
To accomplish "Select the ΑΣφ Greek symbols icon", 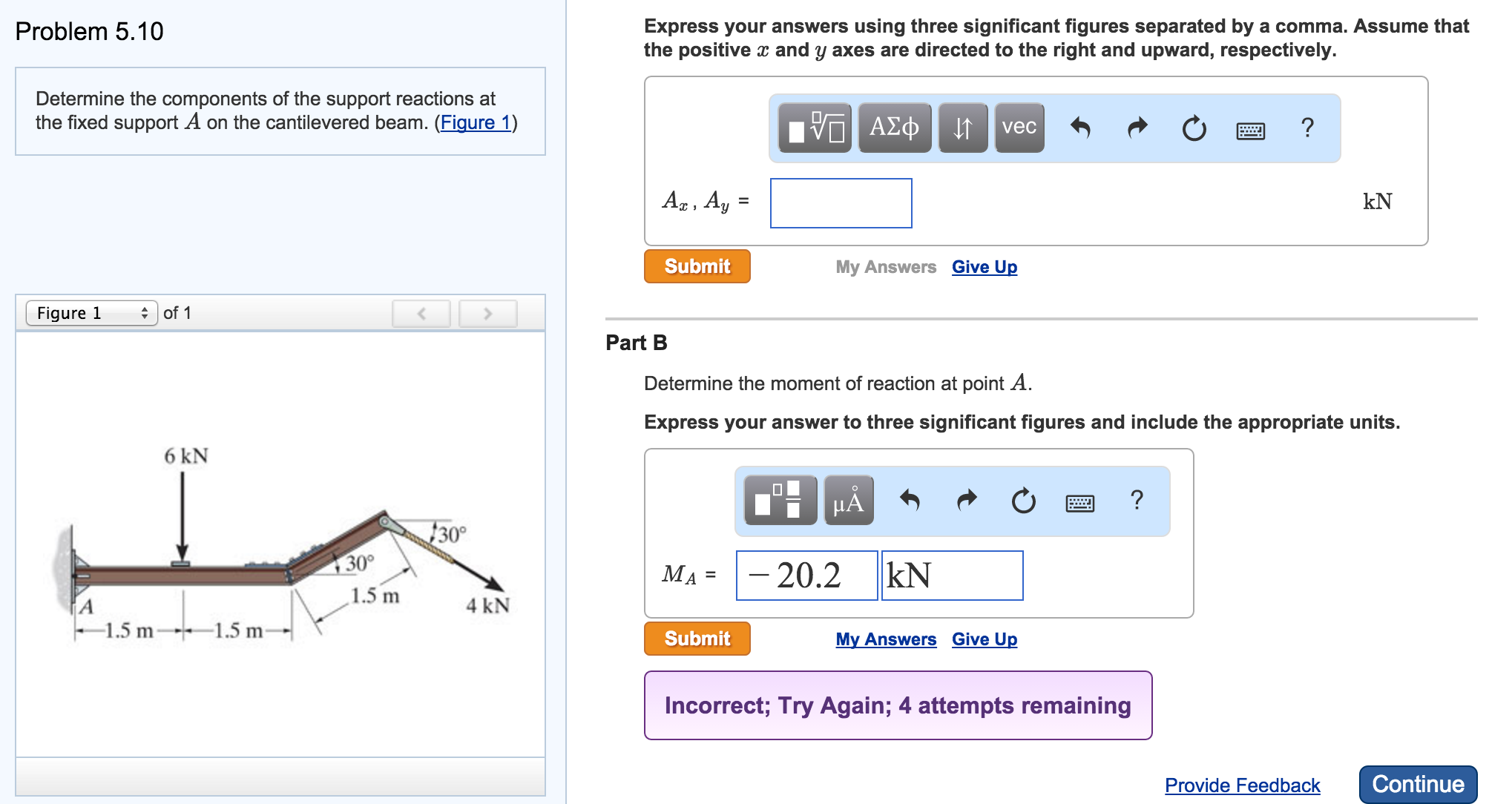I will pyautogui.click(x=895, y=128).
